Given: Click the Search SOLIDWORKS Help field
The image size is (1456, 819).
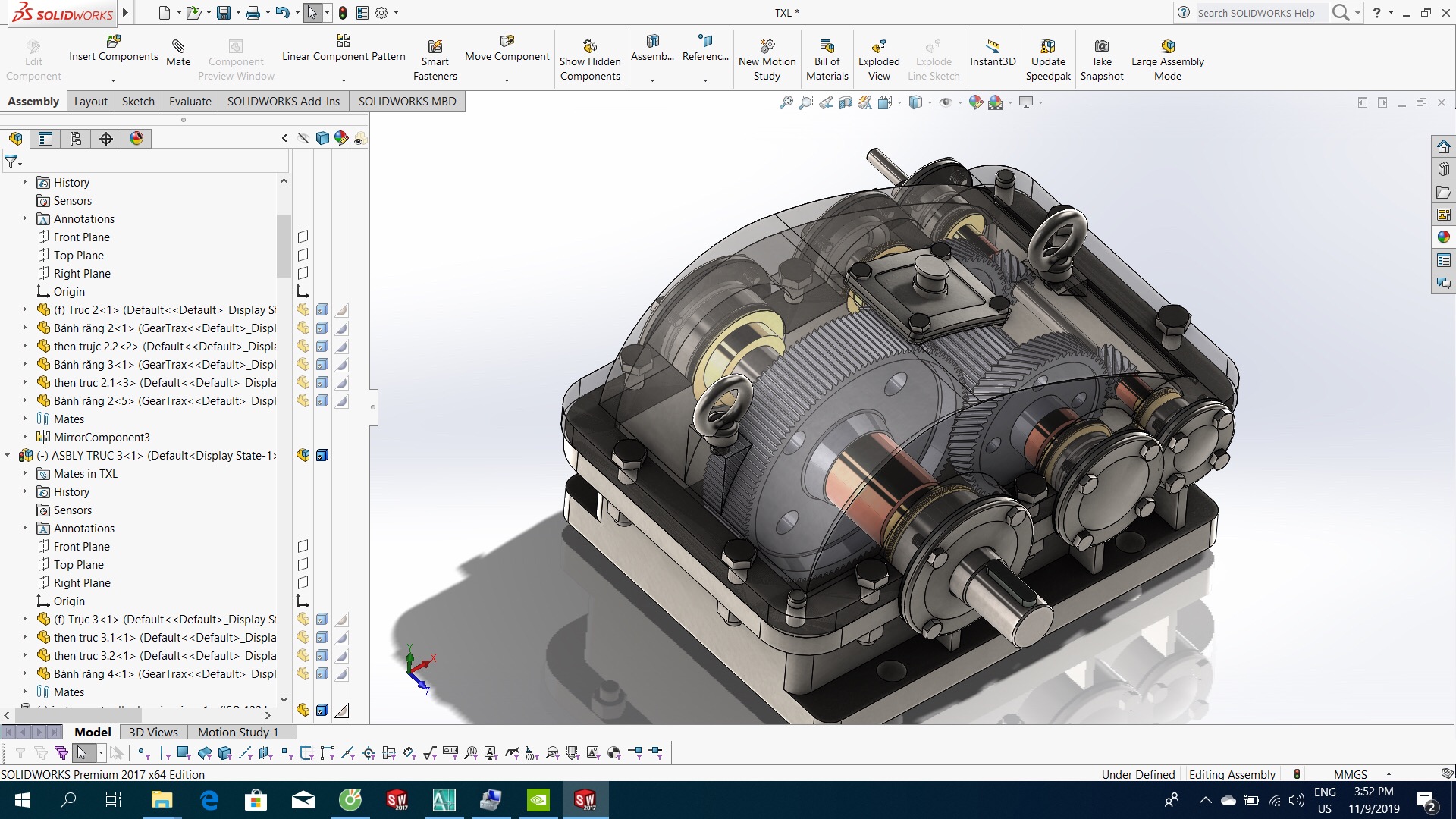Looking at the screenshot, I should 1259,13.
